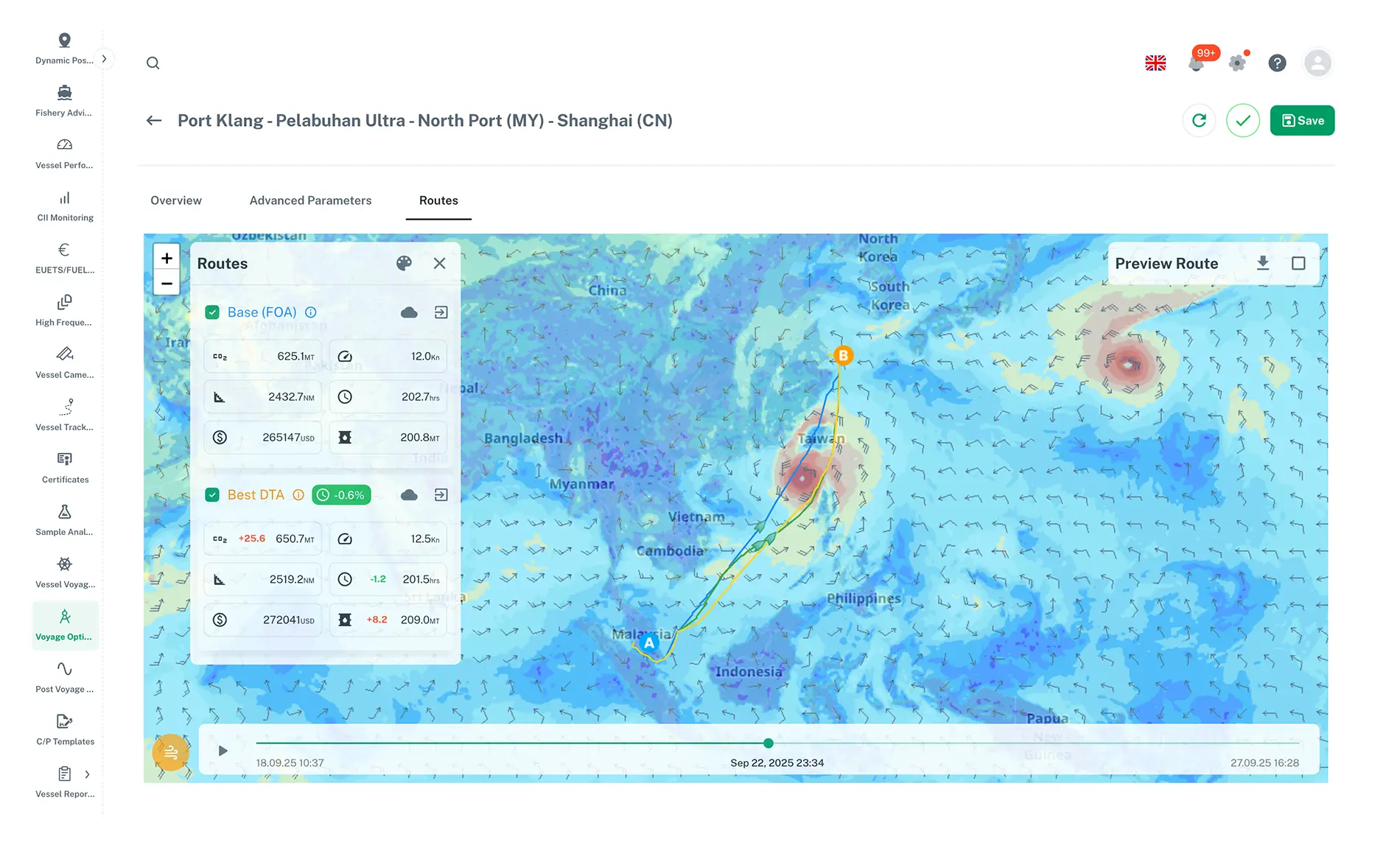Screen dimensions: 1400x848
Task: Show Best DTA route info icon
Action: 298,495
